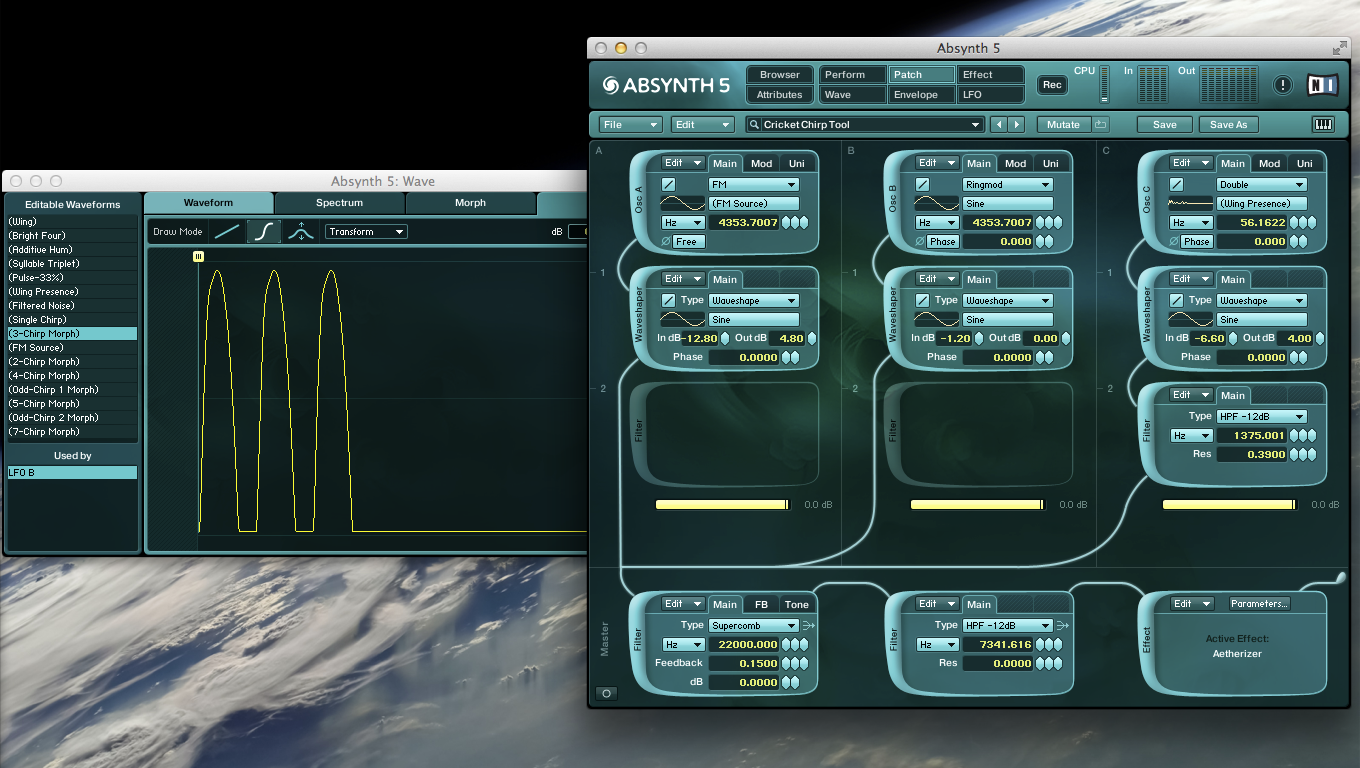The image size is (1360, 768).
Task: Click the Mutate button
Action: tap(1064, 125)
